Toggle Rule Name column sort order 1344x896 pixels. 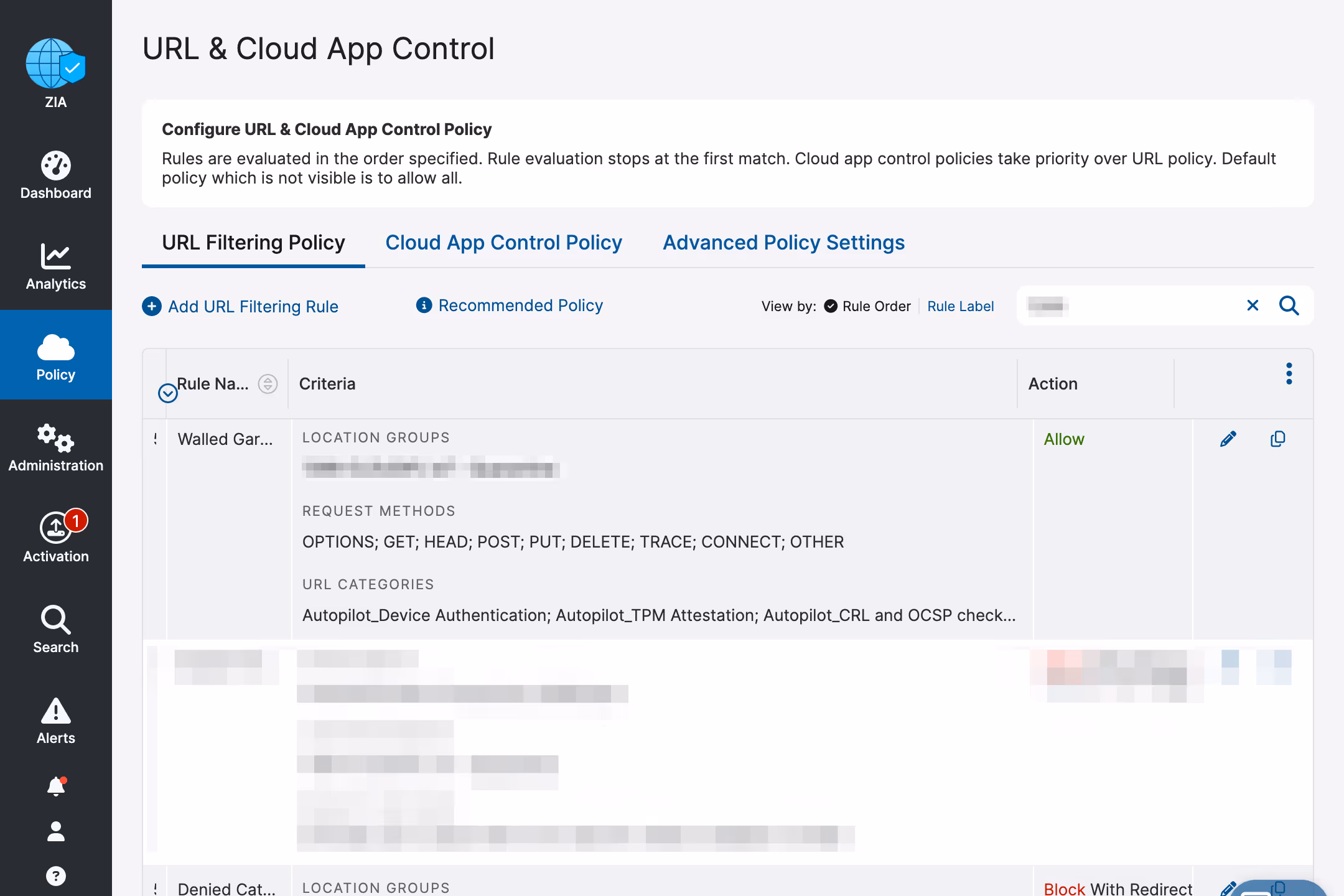click(x=268, y=384)
